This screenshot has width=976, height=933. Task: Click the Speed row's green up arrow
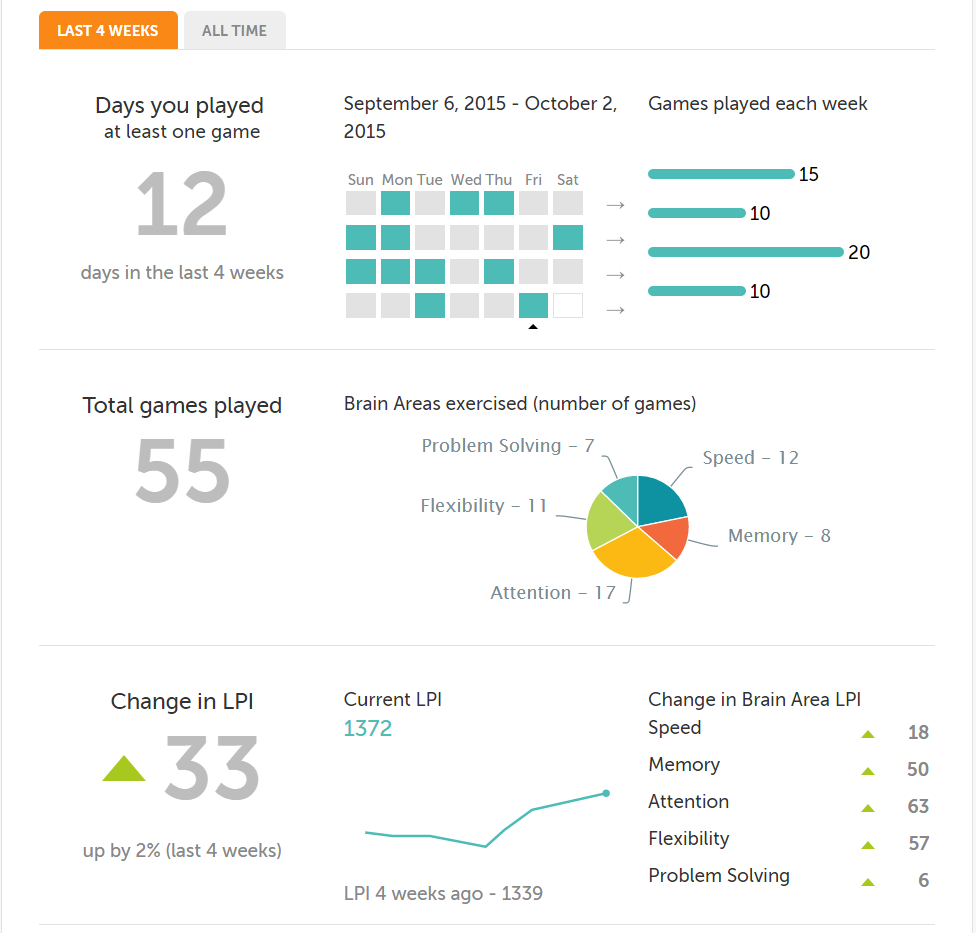[868, 734]
